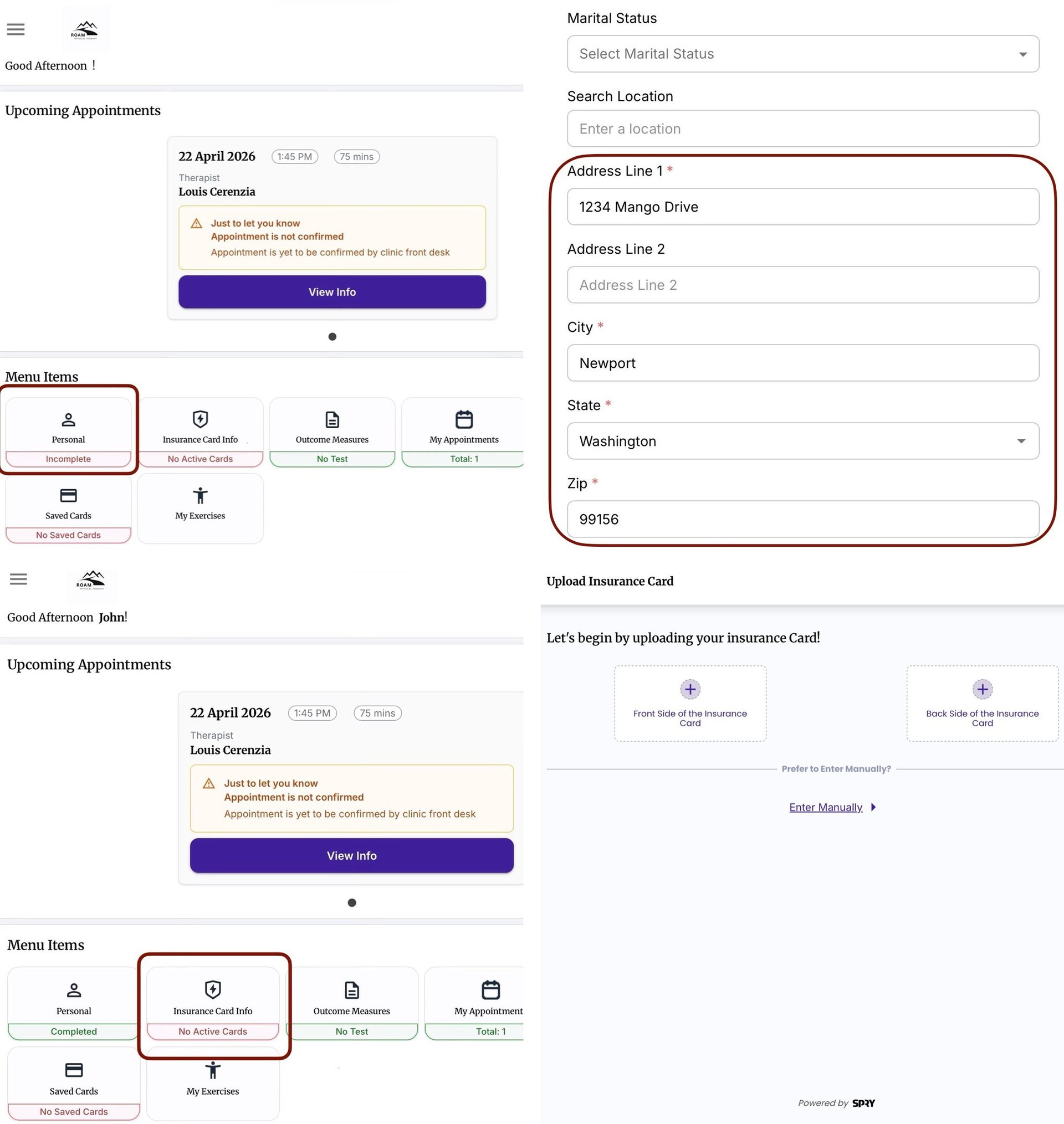Click the Zip field containing 99156

point(802,519)
